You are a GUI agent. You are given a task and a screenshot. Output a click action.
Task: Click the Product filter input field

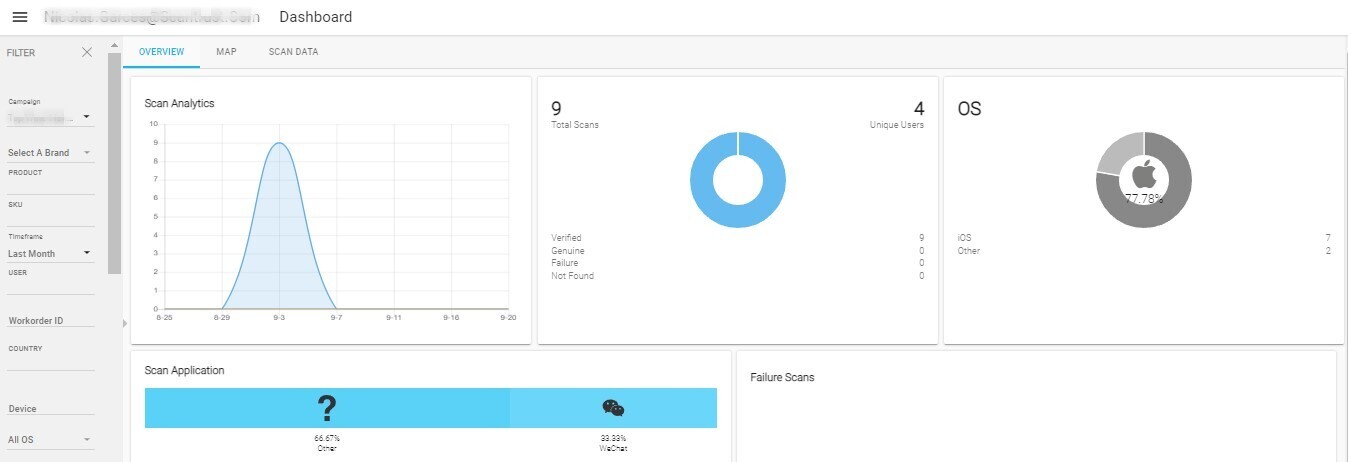coord(50,186)
